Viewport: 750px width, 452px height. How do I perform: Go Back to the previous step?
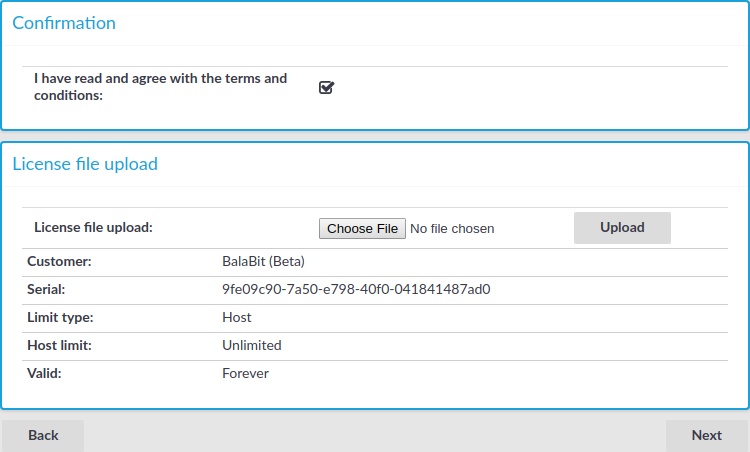[43, 435]
